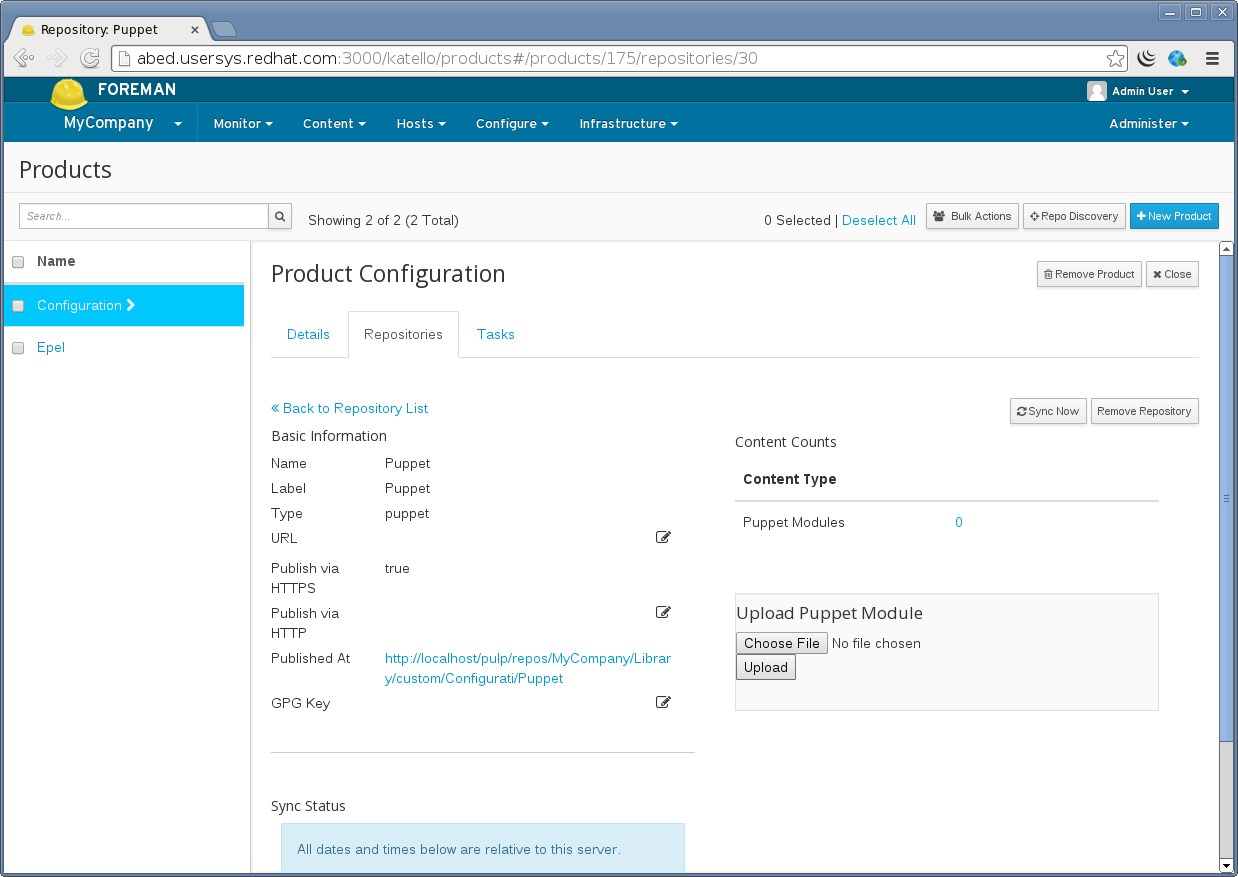
Task: Click the scrollbar down arrow
Action: 1227,864
